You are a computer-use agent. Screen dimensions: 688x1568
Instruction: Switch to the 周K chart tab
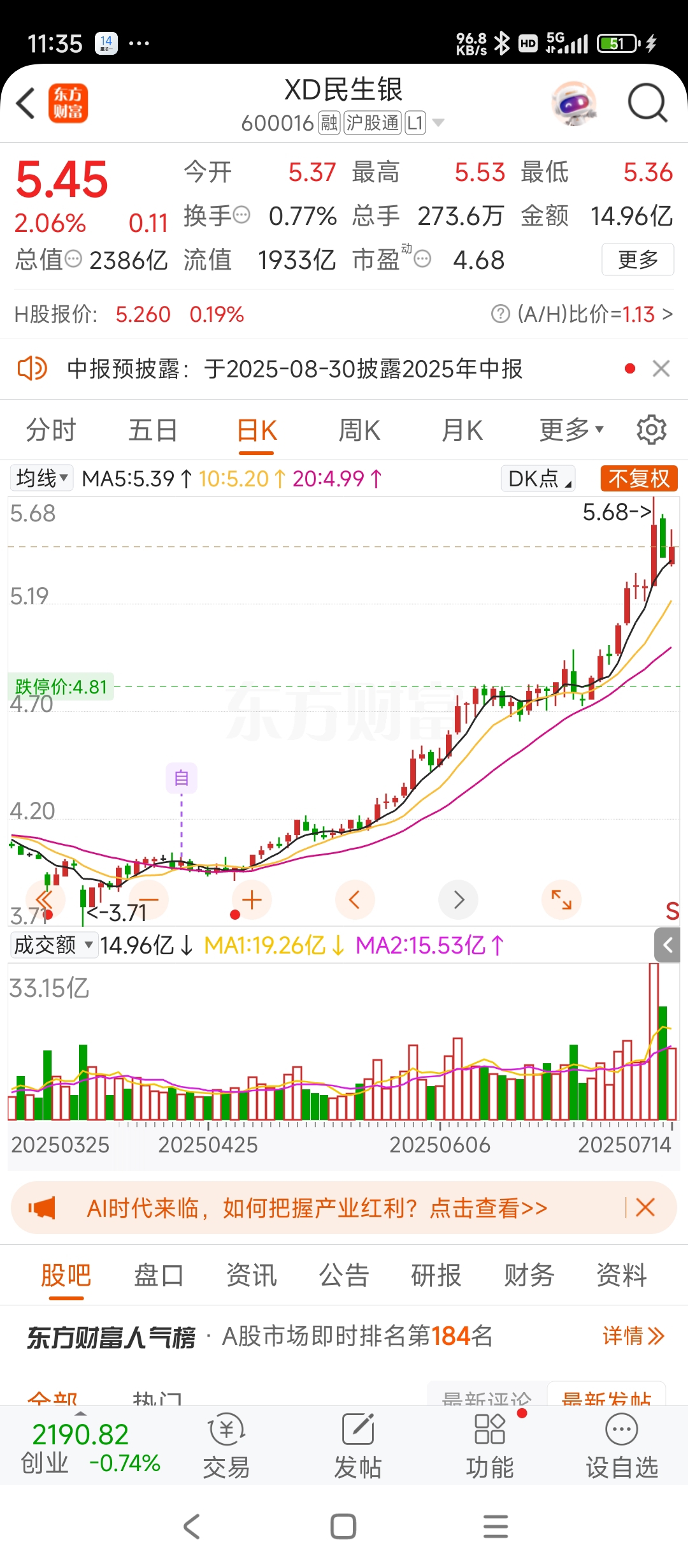pyautogui.click(x=359, y=430)
